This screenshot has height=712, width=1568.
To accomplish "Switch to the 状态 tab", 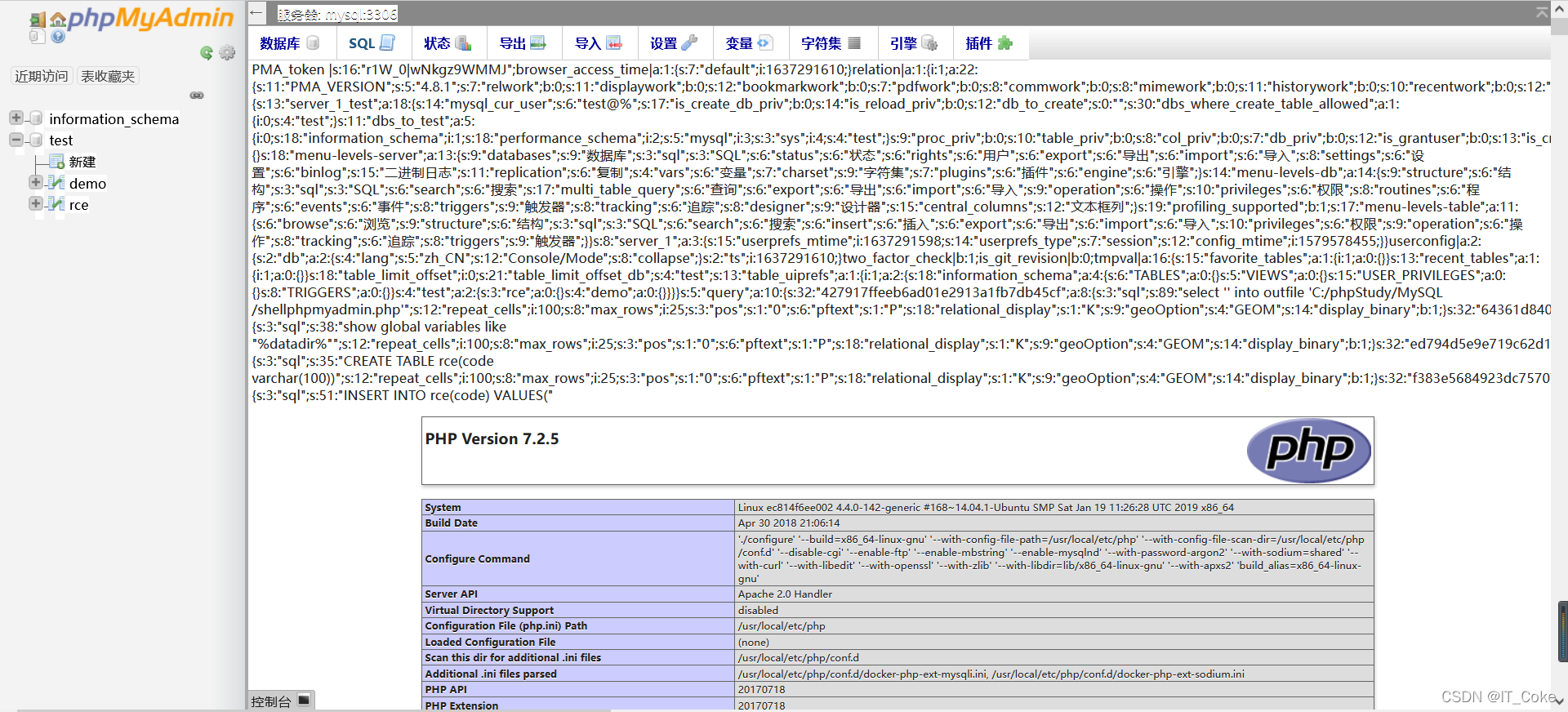I will tap(448, 43).
